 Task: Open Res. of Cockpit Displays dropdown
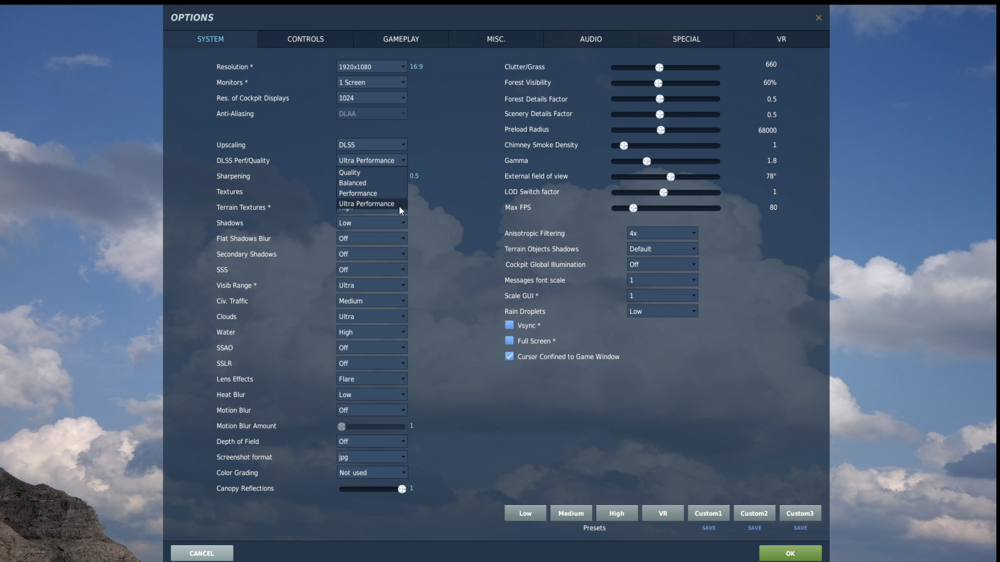click(372, 98)
